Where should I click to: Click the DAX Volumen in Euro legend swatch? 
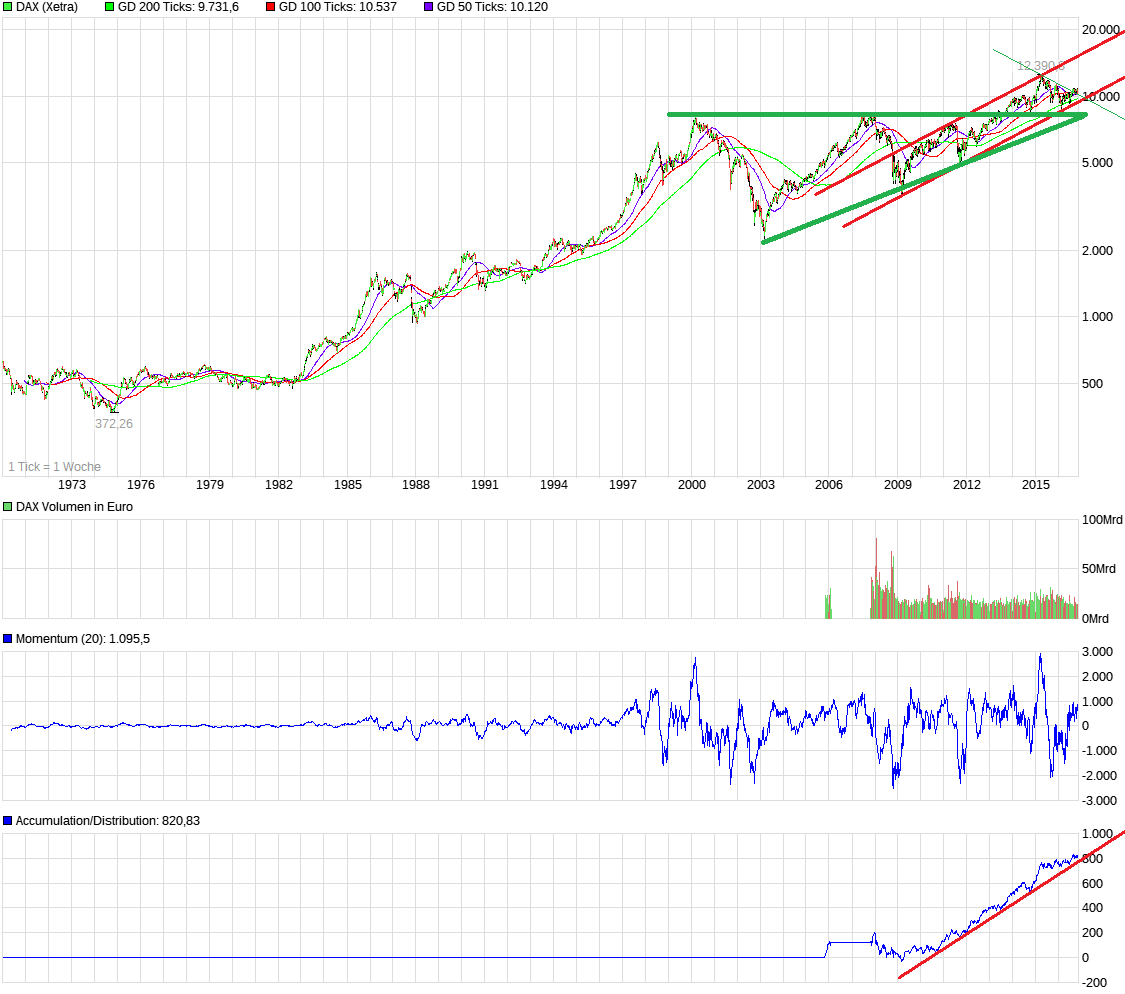coord(8,507)
